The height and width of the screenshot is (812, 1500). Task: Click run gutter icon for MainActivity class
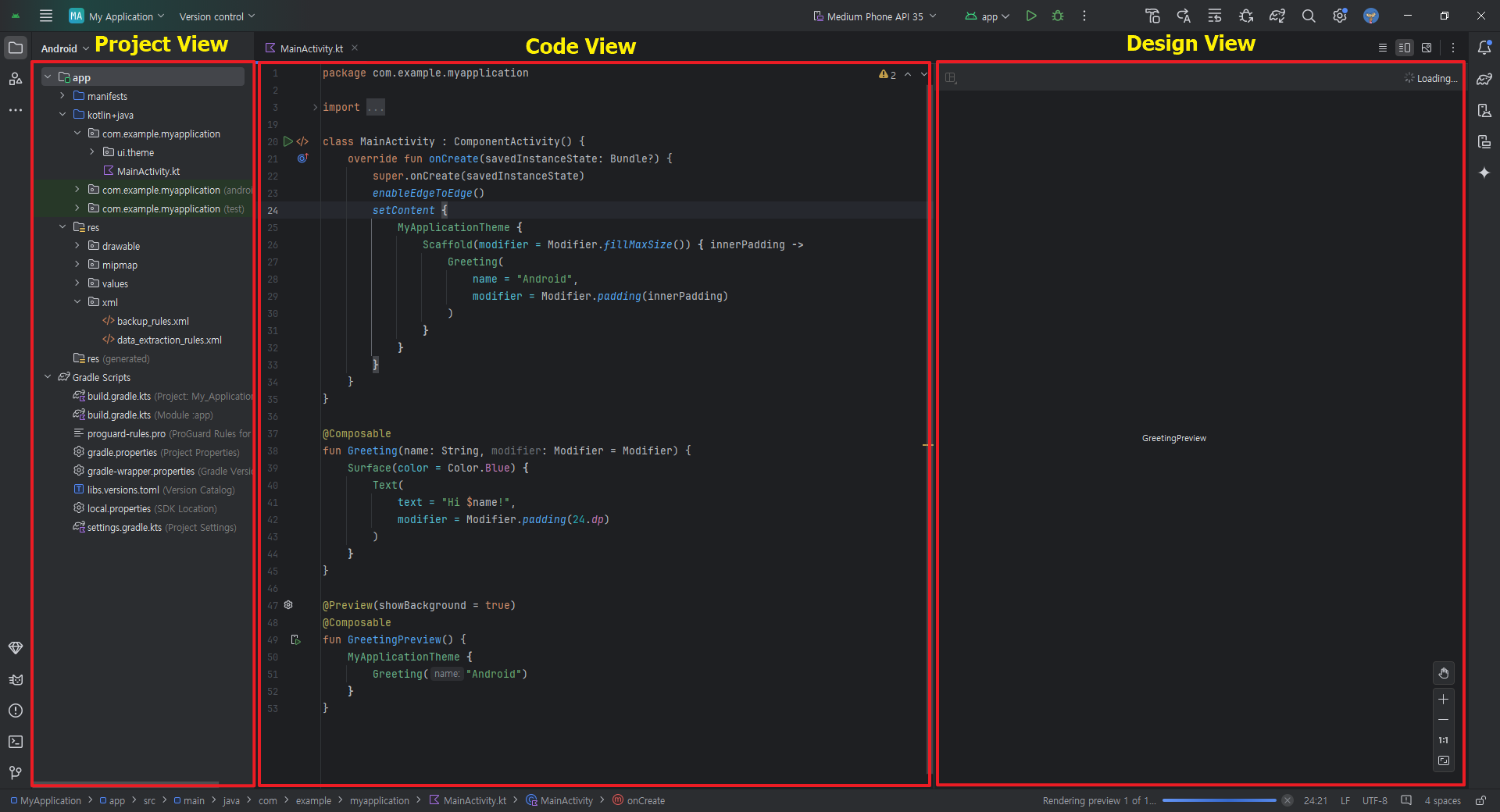pyautogui.click(x=288, y=141)
